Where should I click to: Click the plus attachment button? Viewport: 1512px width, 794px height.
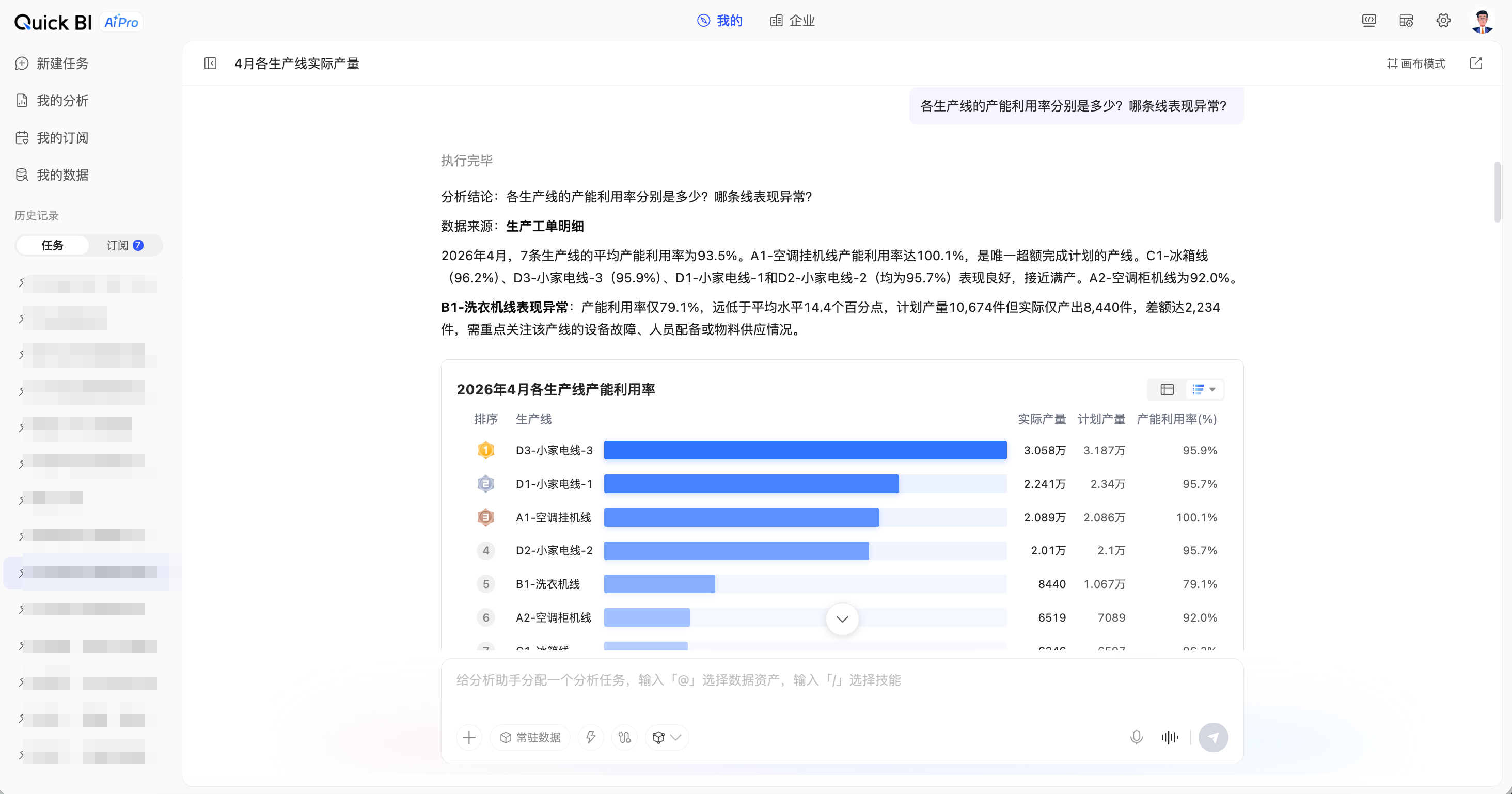[468, 737]
